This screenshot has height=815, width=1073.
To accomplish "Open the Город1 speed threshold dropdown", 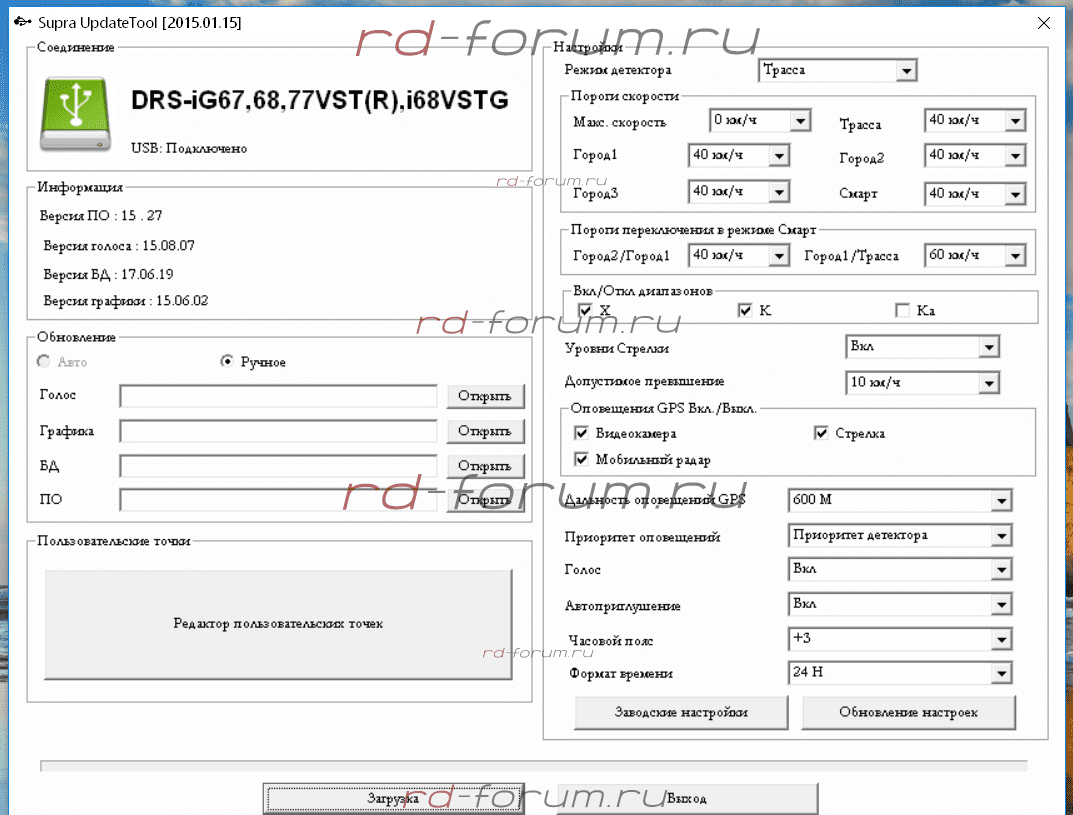I will [738, 155].
